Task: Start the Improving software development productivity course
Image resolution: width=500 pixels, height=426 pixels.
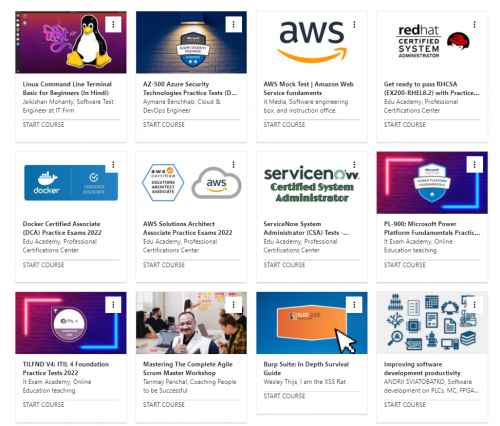Action: tap(405, 405)
